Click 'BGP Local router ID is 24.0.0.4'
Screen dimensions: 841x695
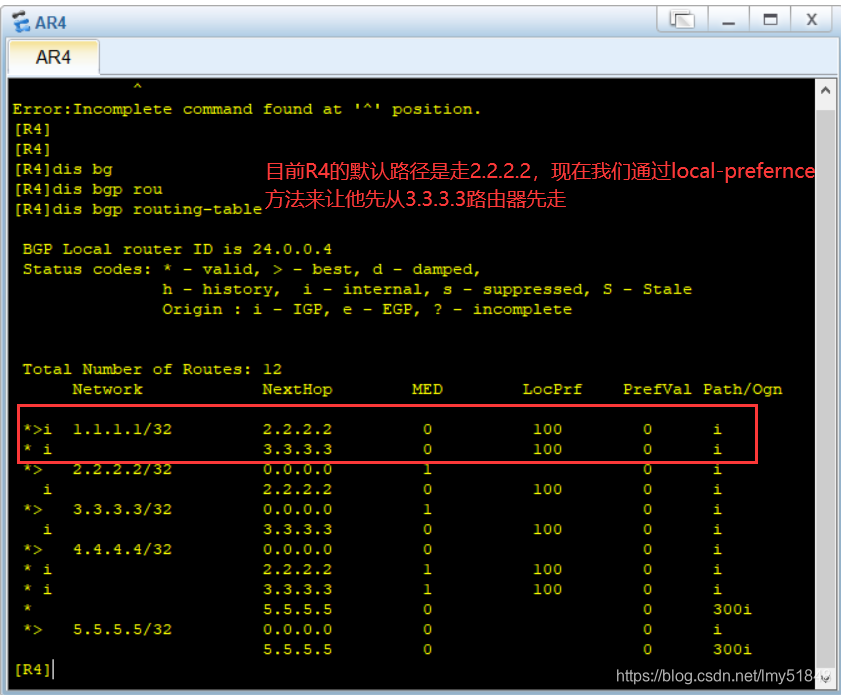point(177,249)
